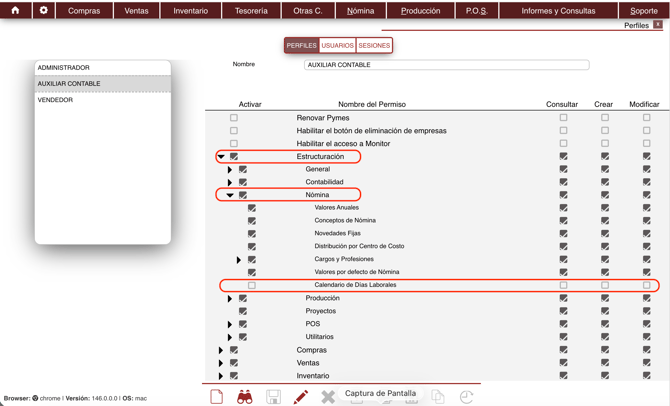This screenshot has height=406, width=670.
Task: Click the Nombre text field
Action: pyautogui.click(x=446, y=65)
